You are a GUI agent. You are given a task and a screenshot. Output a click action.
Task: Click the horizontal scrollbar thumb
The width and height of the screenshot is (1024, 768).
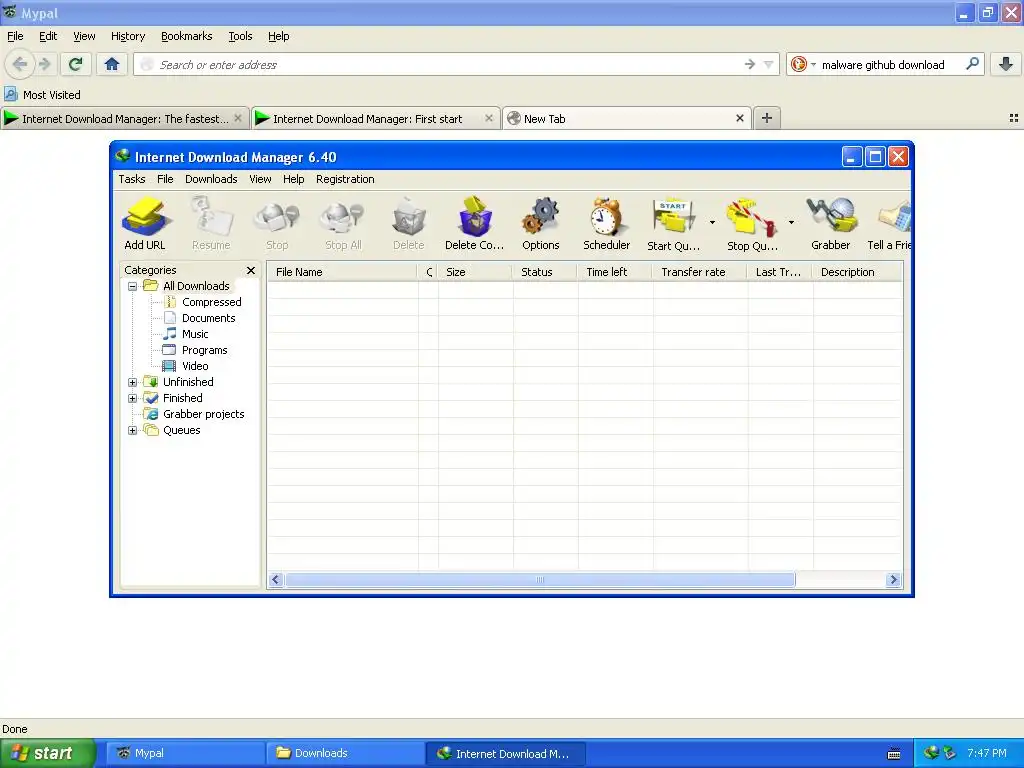click(540, 580)
